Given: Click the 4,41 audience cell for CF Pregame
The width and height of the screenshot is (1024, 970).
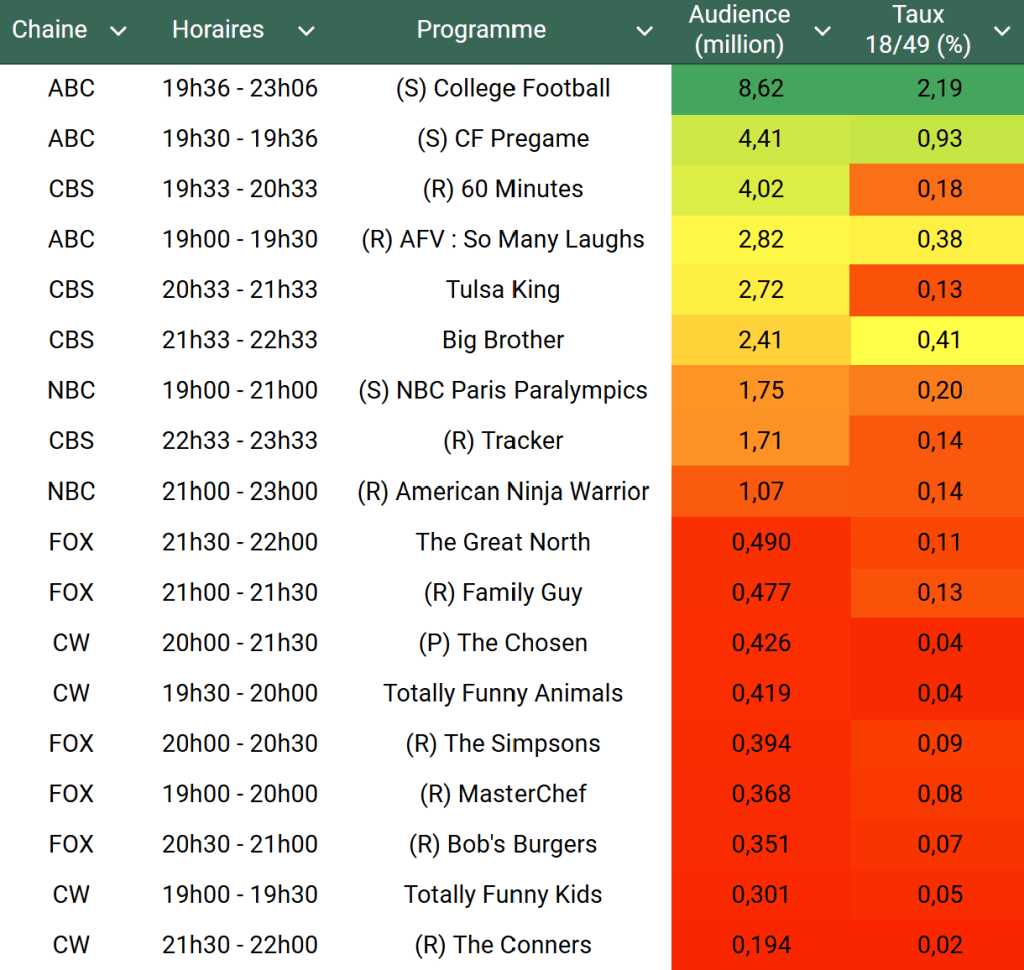Looking at the screenshot, I should tap(760, 139).
